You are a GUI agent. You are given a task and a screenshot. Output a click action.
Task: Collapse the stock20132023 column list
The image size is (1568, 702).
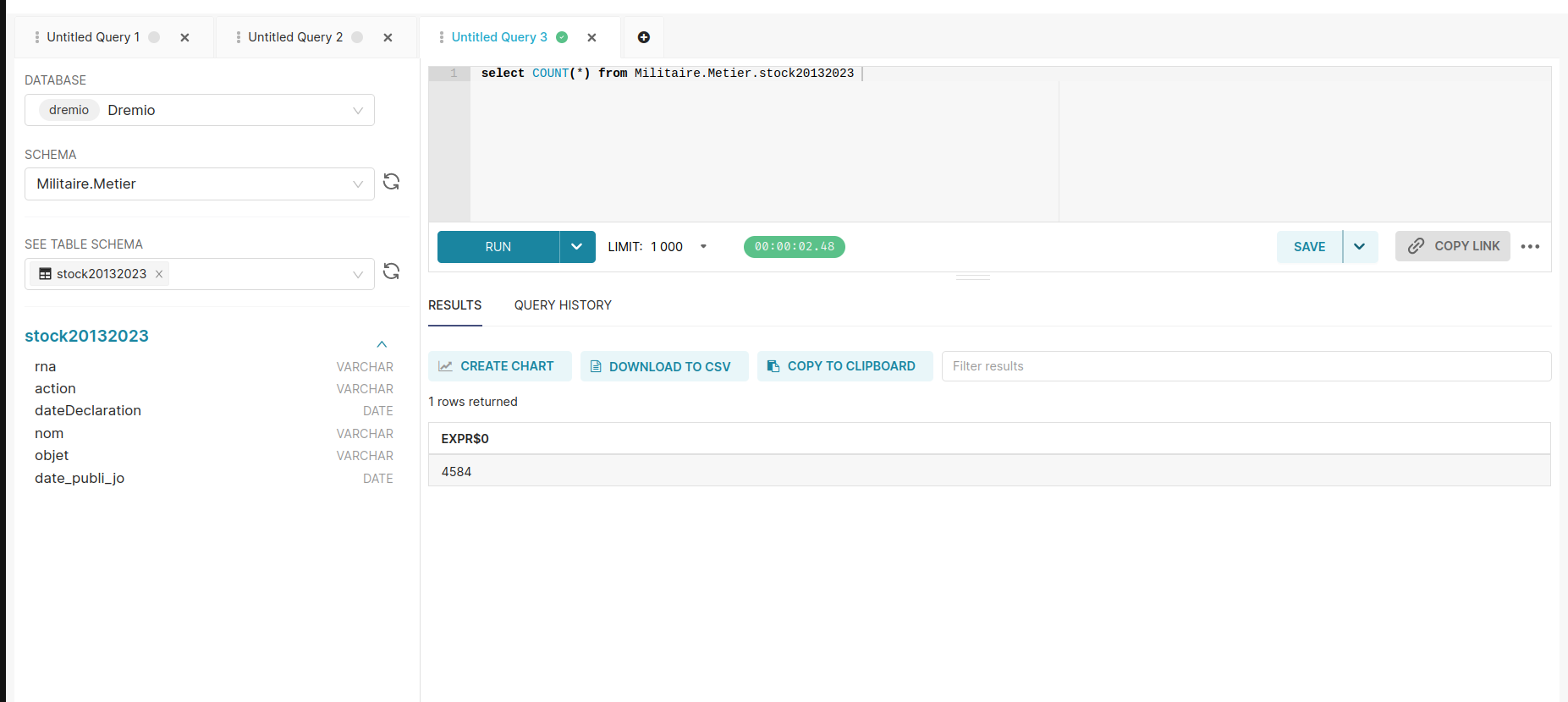(382, 344)
